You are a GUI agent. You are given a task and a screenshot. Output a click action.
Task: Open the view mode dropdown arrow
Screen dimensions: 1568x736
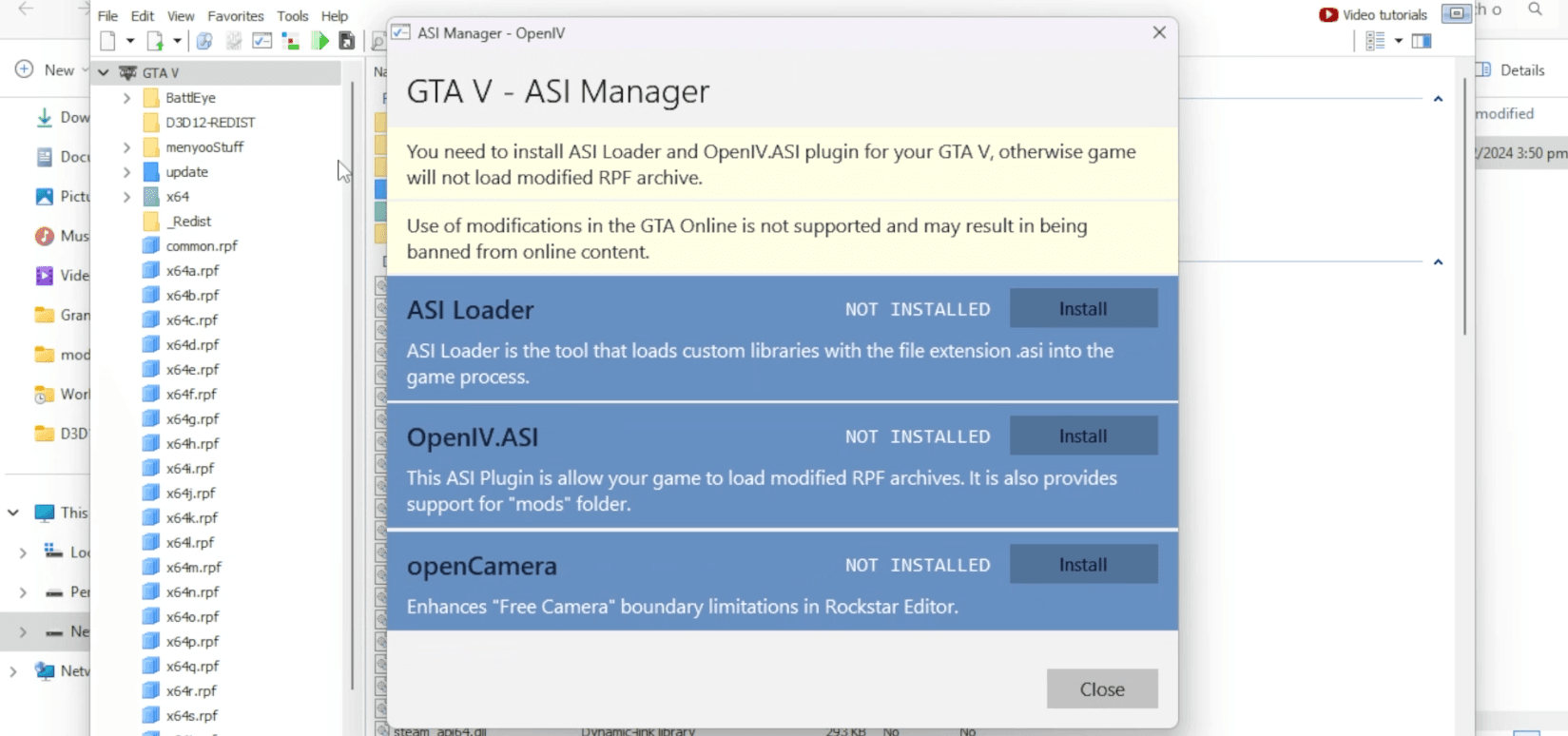(1398, 41)
